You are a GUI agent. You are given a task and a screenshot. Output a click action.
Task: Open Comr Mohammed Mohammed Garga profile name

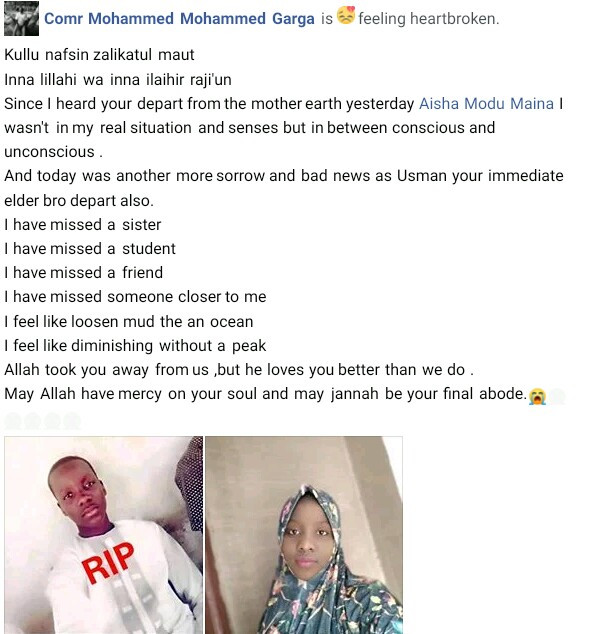pos(179,19)
